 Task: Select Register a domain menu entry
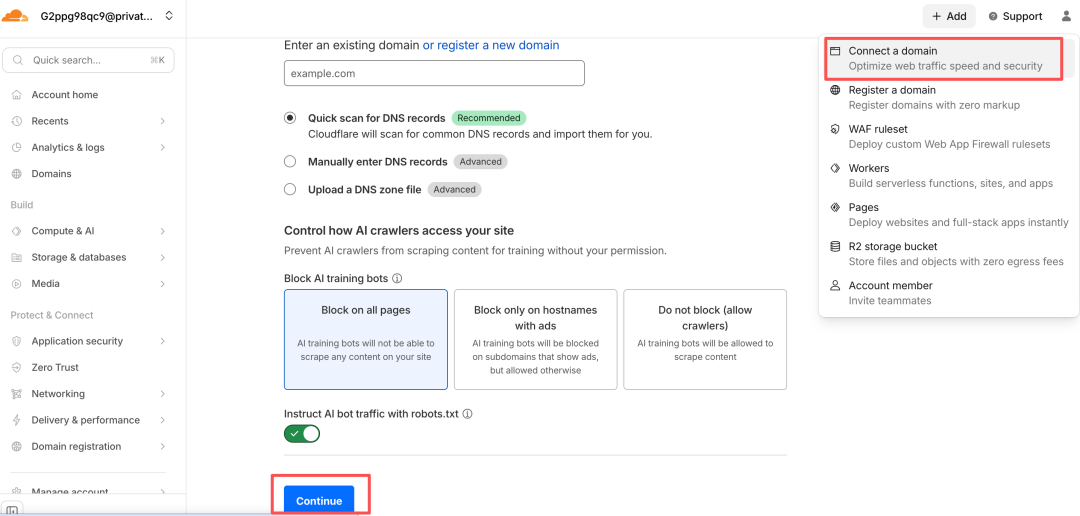948,97
